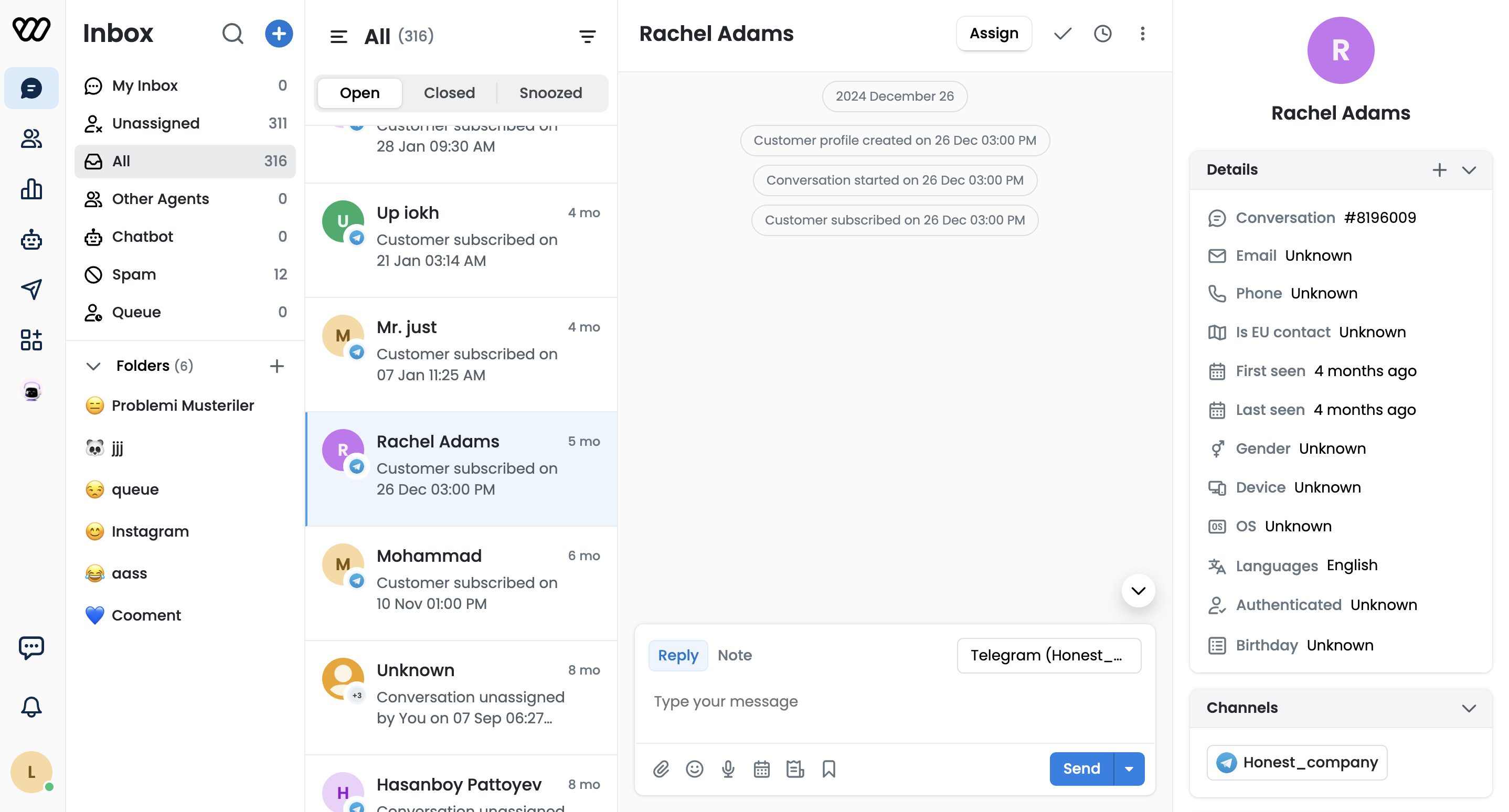Select the All inbox view
The image size is (1509, 812).
click(x=185, y=161)
